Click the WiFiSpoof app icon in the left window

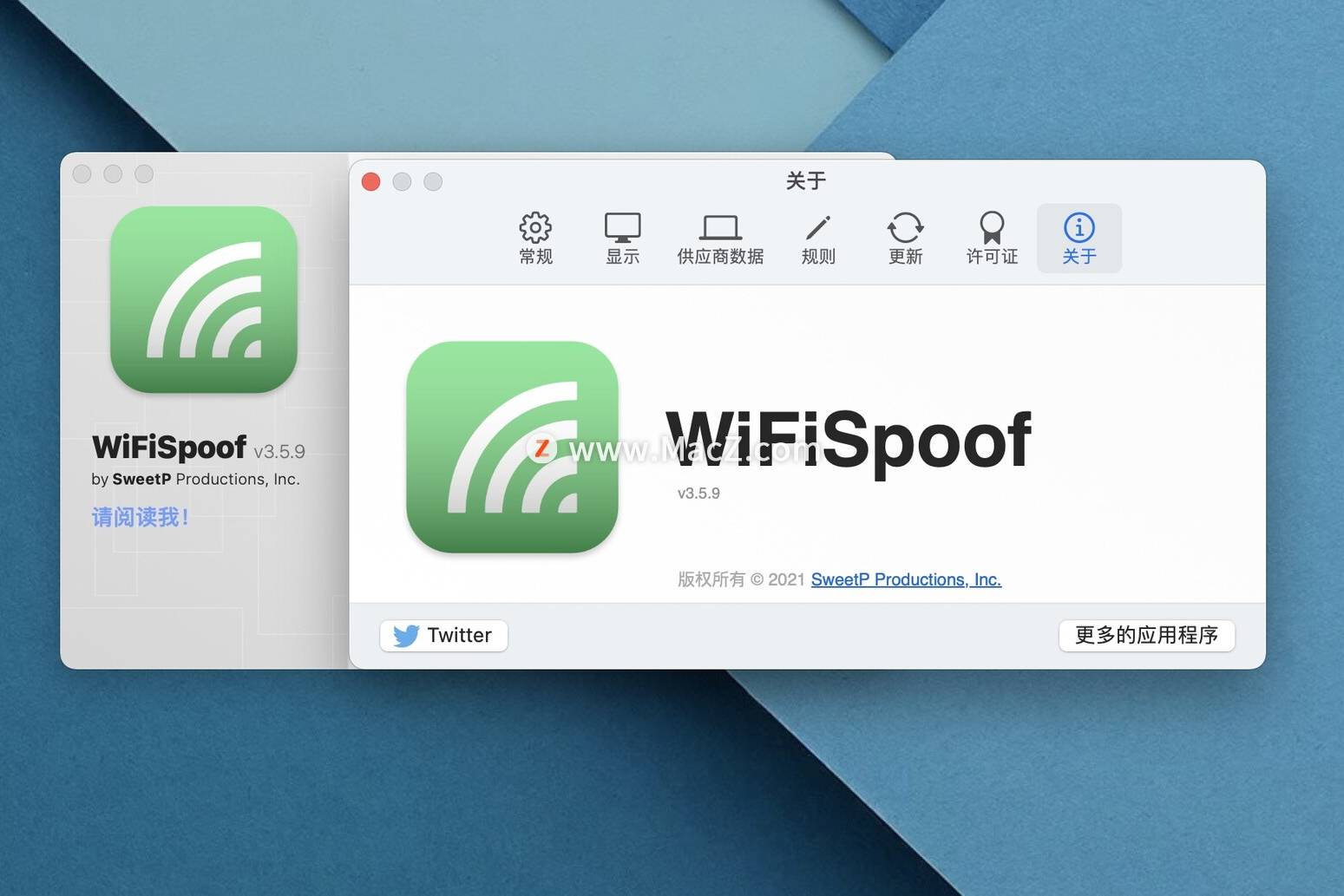coord(204,299)
